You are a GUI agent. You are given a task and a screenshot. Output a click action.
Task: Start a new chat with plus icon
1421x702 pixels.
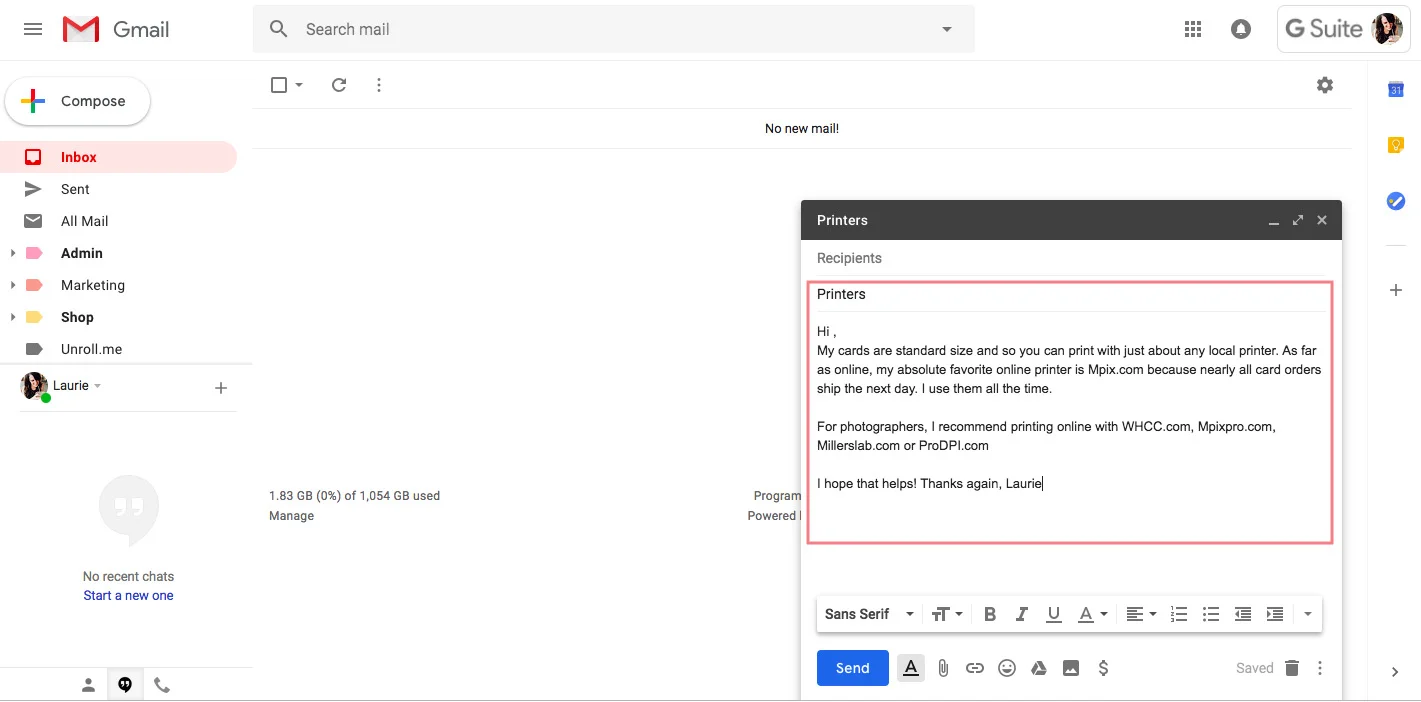[x=221, y=388]
